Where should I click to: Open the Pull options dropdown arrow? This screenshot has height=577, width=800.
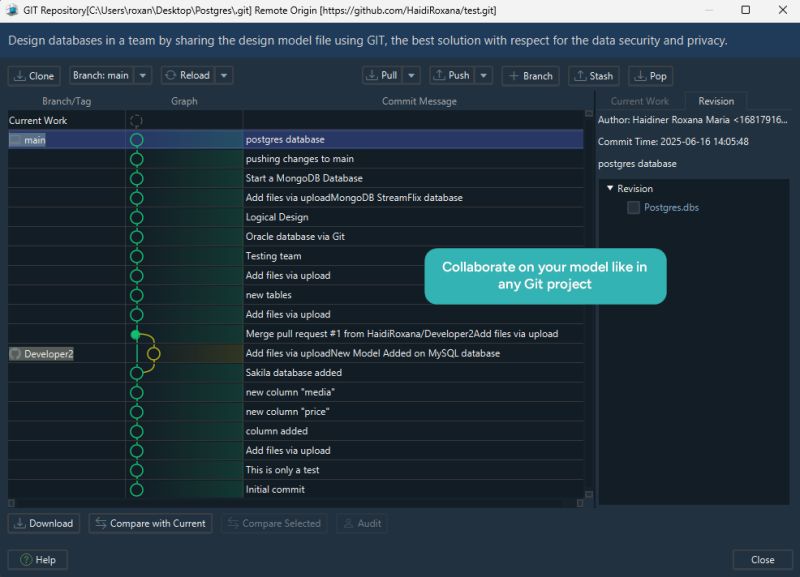click(x=412, y=75)
